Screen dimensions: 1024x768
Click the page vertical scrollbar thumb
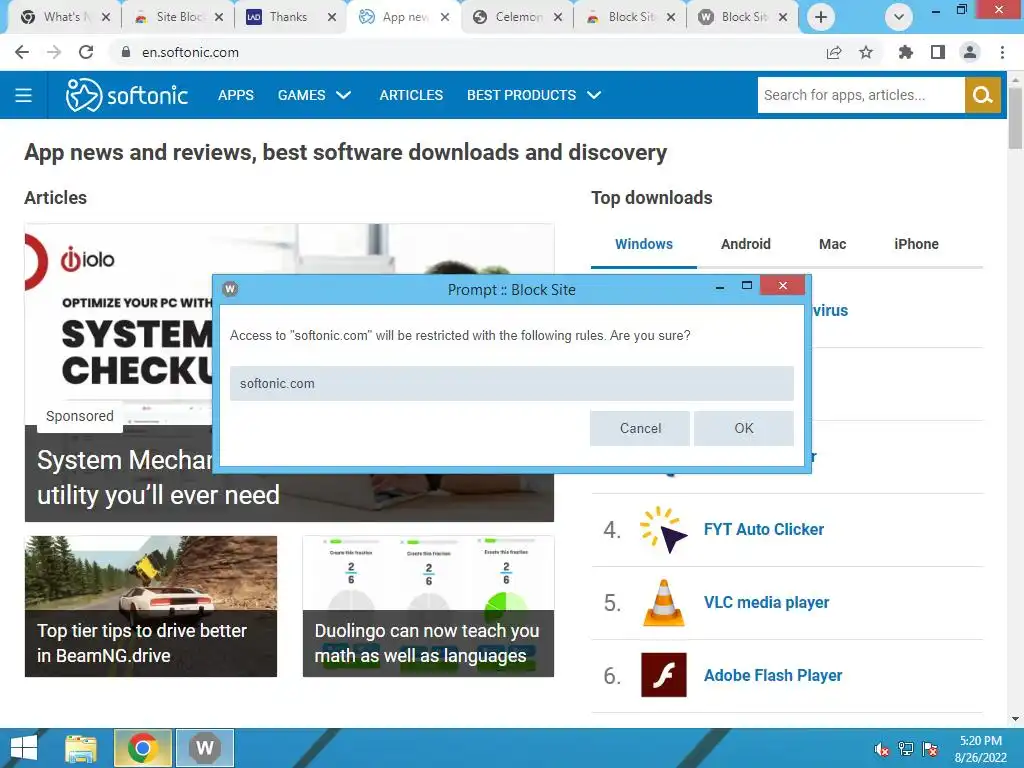(x=1015, y=118)
